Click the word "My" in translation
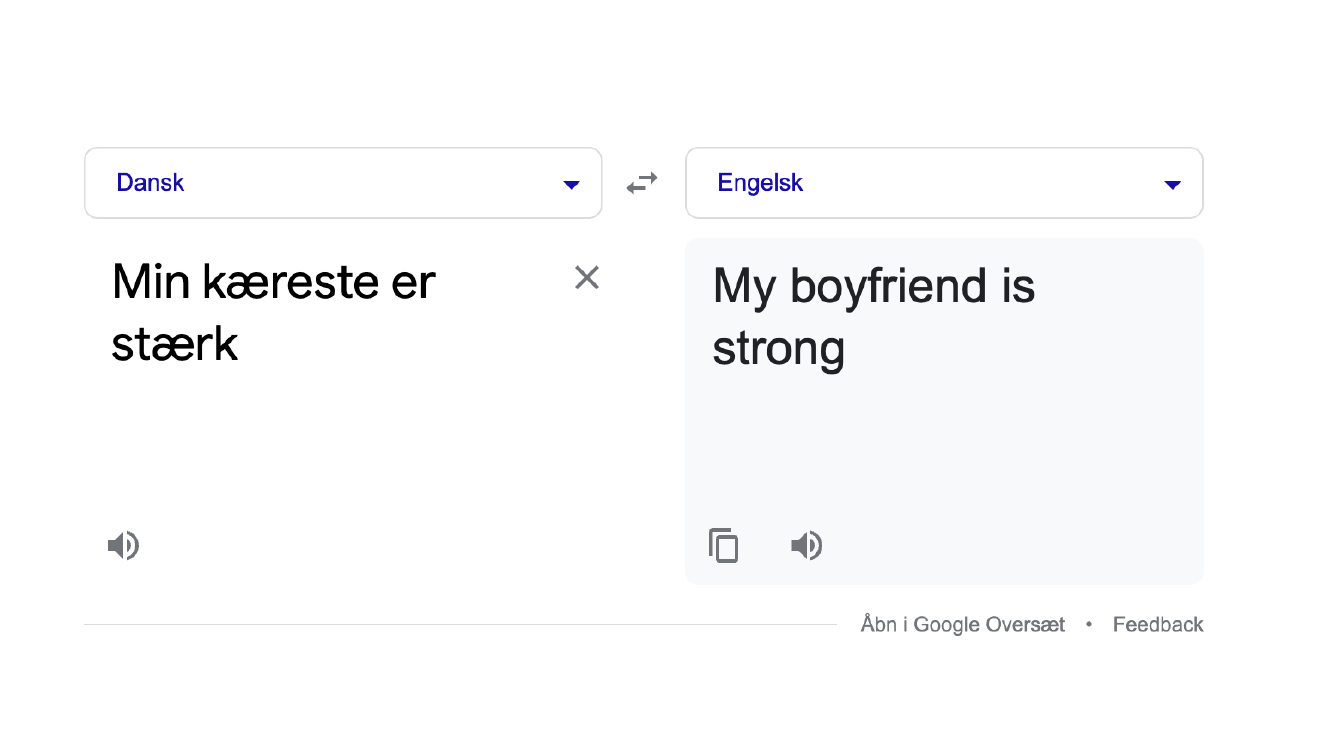This screenshot has height=750, width=1333. coord(745,289)
